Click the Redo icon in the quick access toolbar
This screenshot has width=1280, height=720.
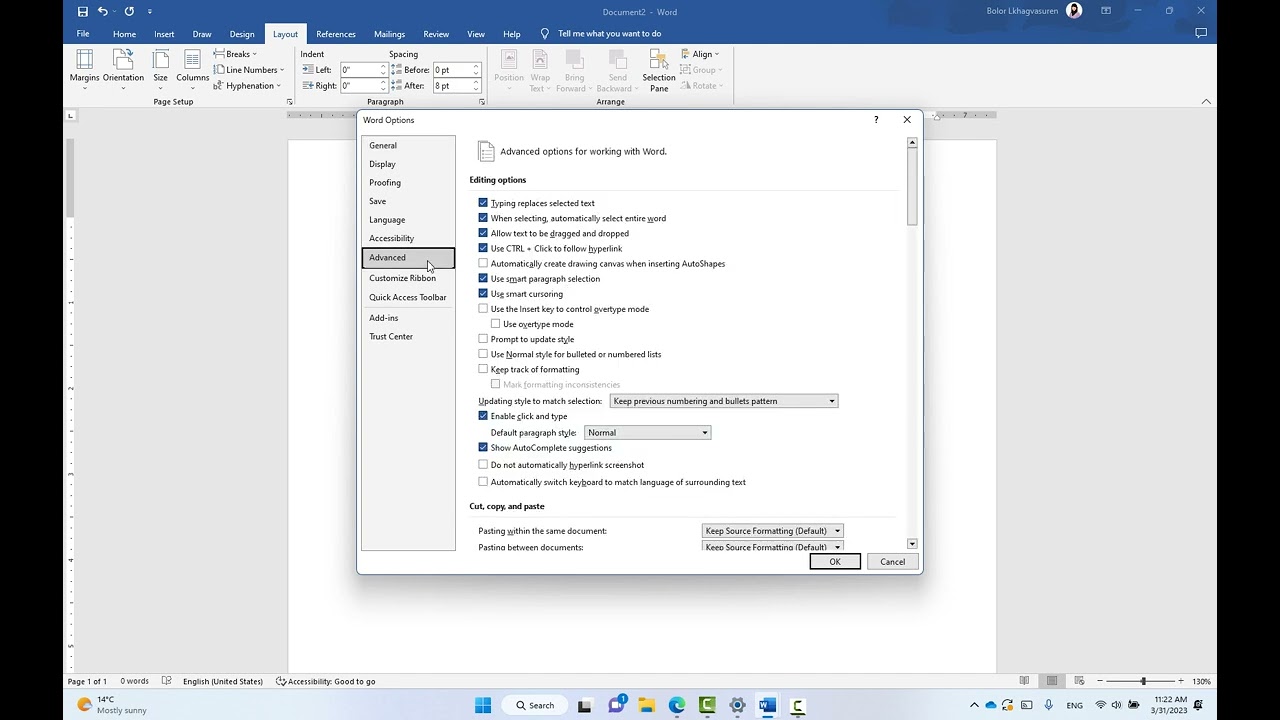pos(129,11)
